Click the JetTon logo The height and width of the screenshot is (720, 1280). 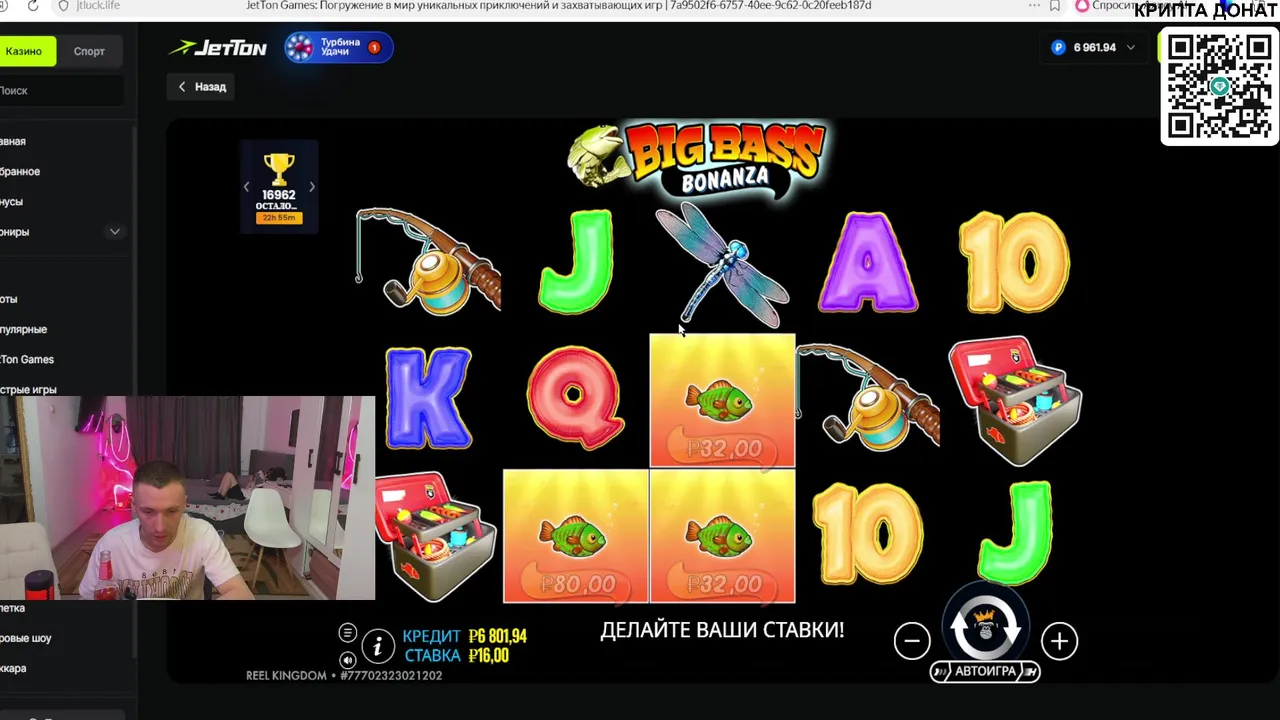point(217,48)
